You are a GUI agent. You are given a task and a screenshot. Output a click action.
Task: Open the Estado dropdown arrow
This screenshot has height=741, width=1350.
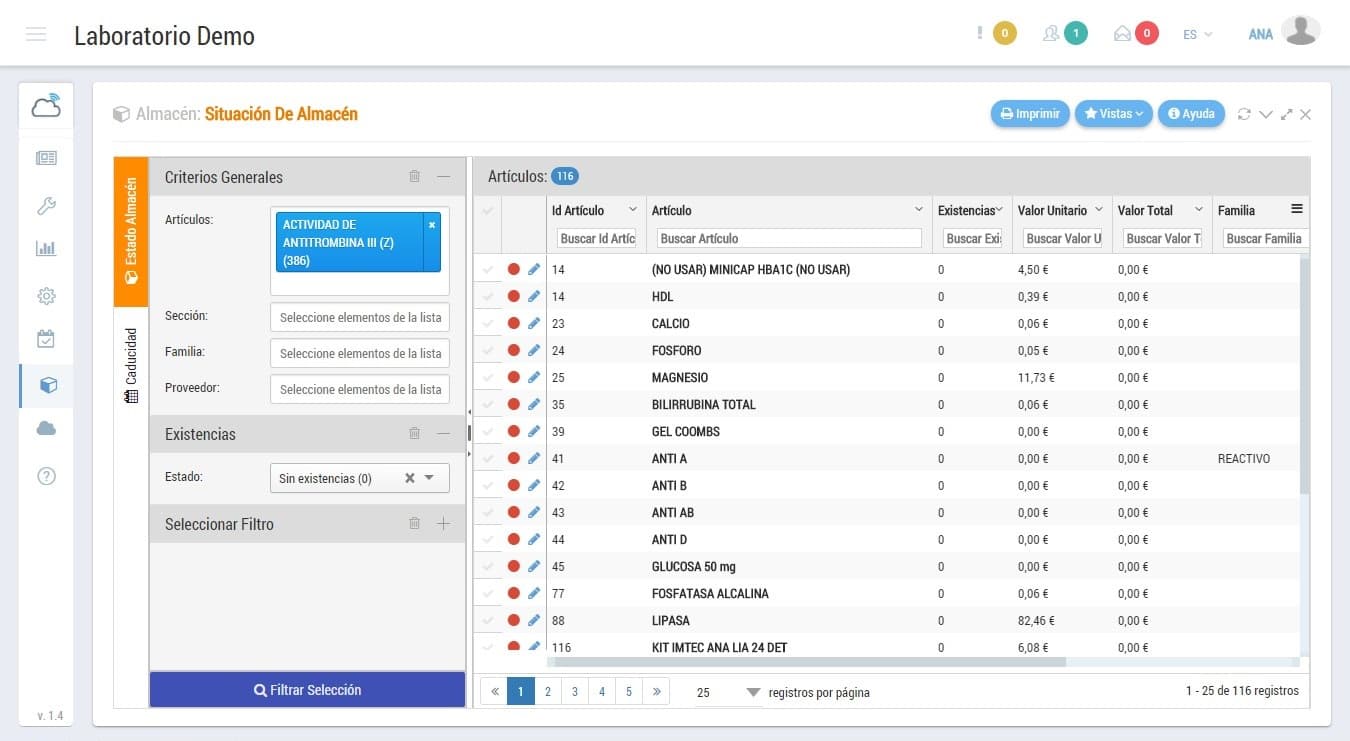tap(429, 478)
